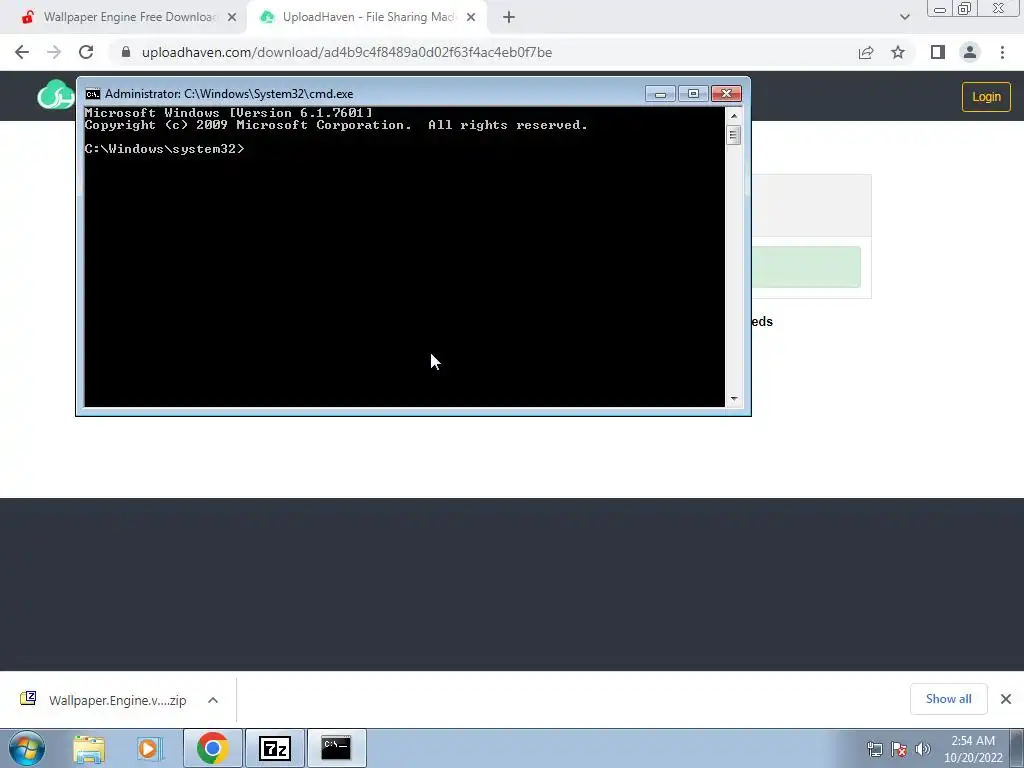Log in to UploadHaven
The height and width of the screenshot is (768, 1024).
pyautogui.click(x=986, y=97)
